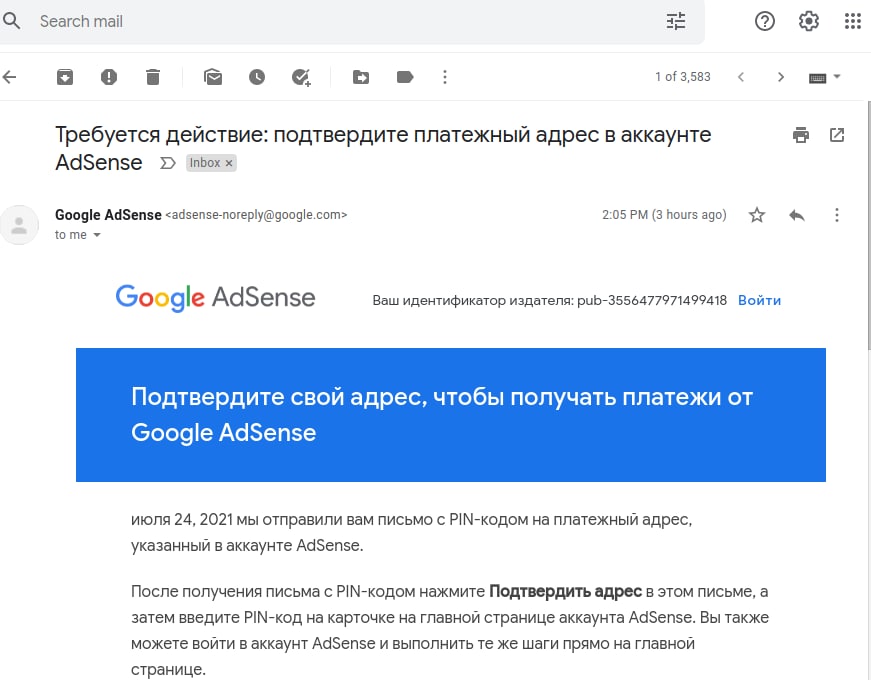Image resolution: width=871 pixels, height=680 pixels.
Task: Open the Labels icon
Action: click(405, 77)
